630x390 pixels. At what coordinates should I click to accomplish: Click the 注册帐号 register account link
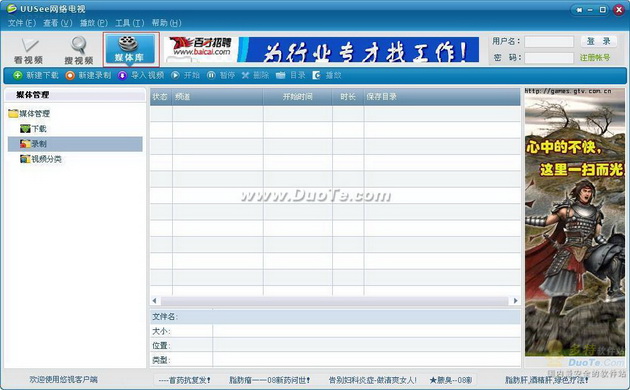[595, 57]
